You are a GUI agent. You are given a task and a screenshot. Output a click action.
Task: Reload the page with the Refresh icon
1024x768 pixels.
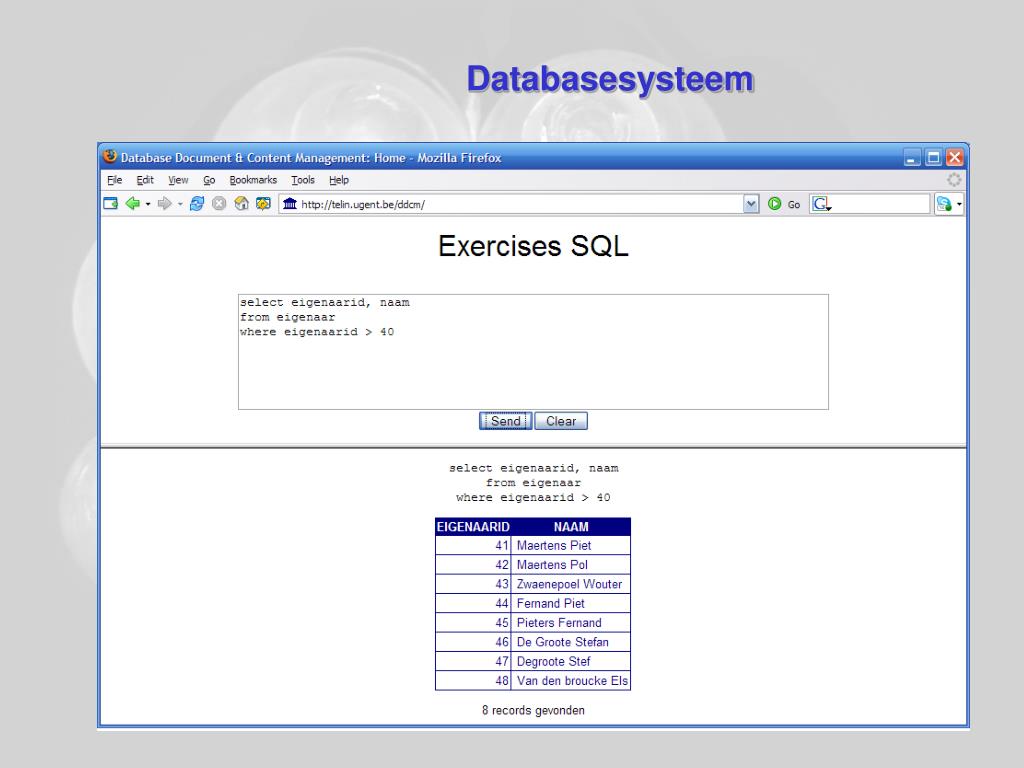(x=197, y=204)
